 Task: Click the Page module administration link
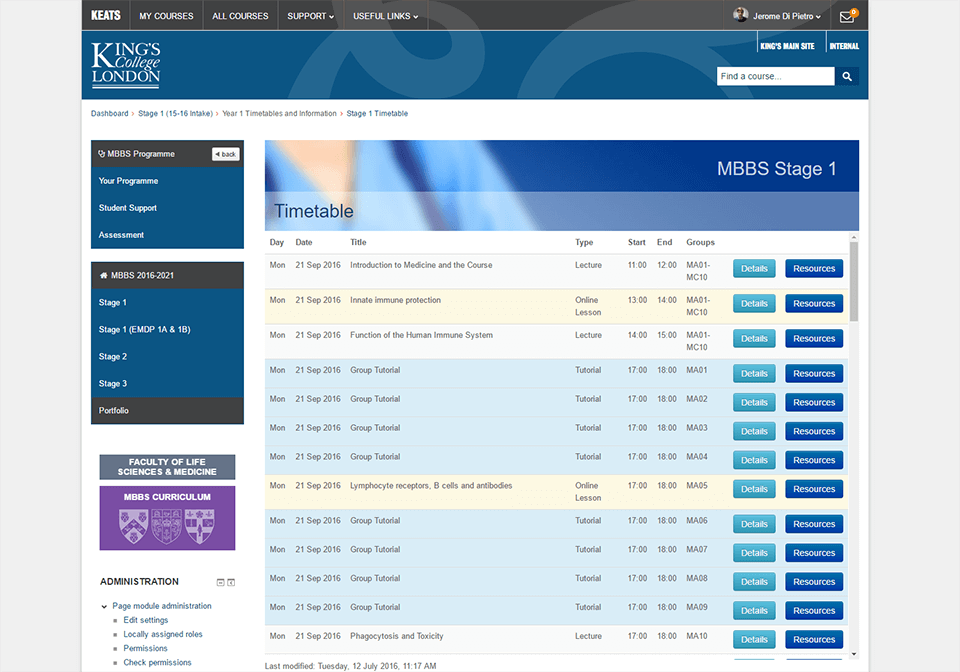tap(162, 606)
